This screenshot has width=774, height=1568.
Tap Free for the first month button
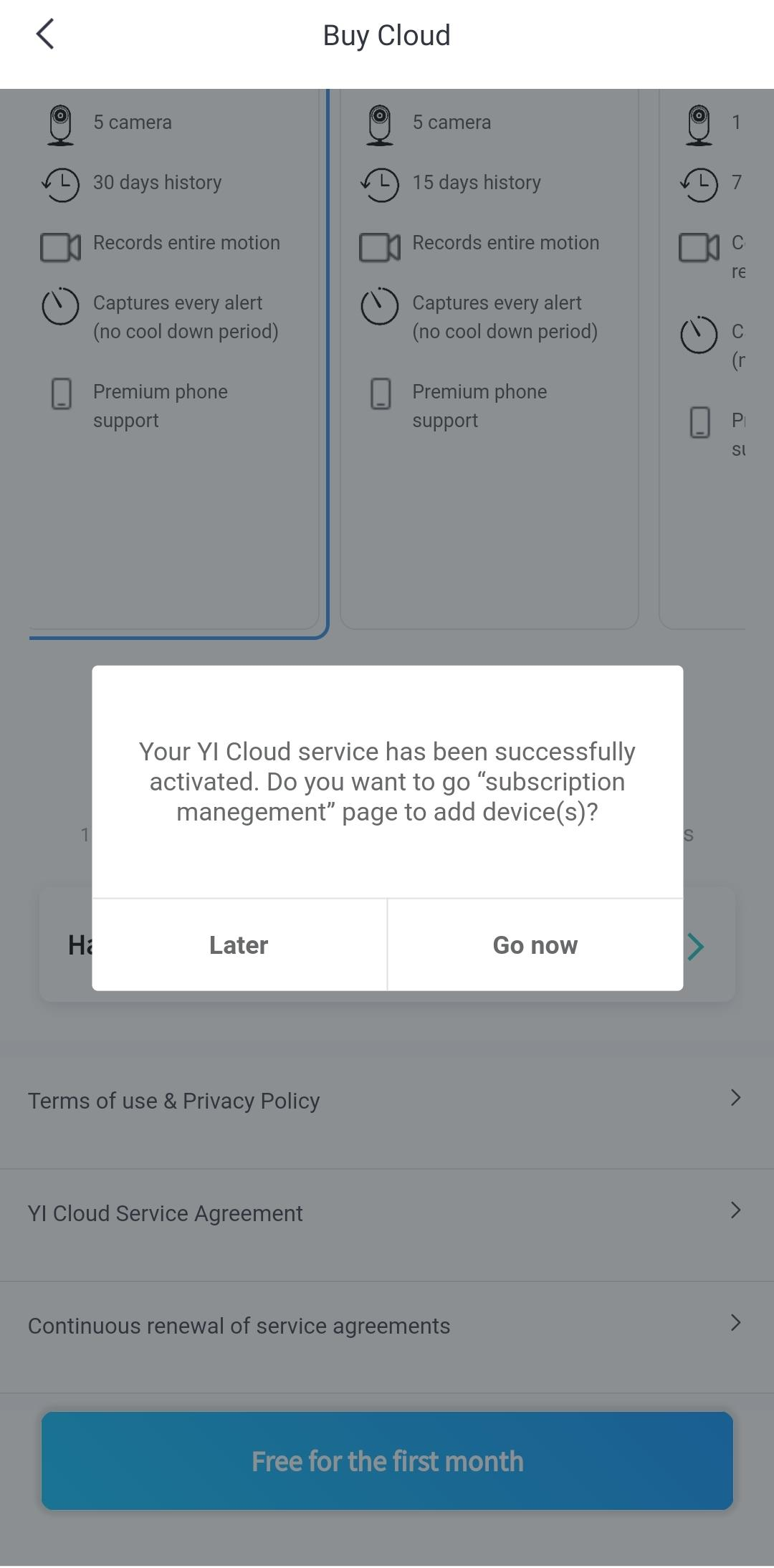(x=387, y=1461)
